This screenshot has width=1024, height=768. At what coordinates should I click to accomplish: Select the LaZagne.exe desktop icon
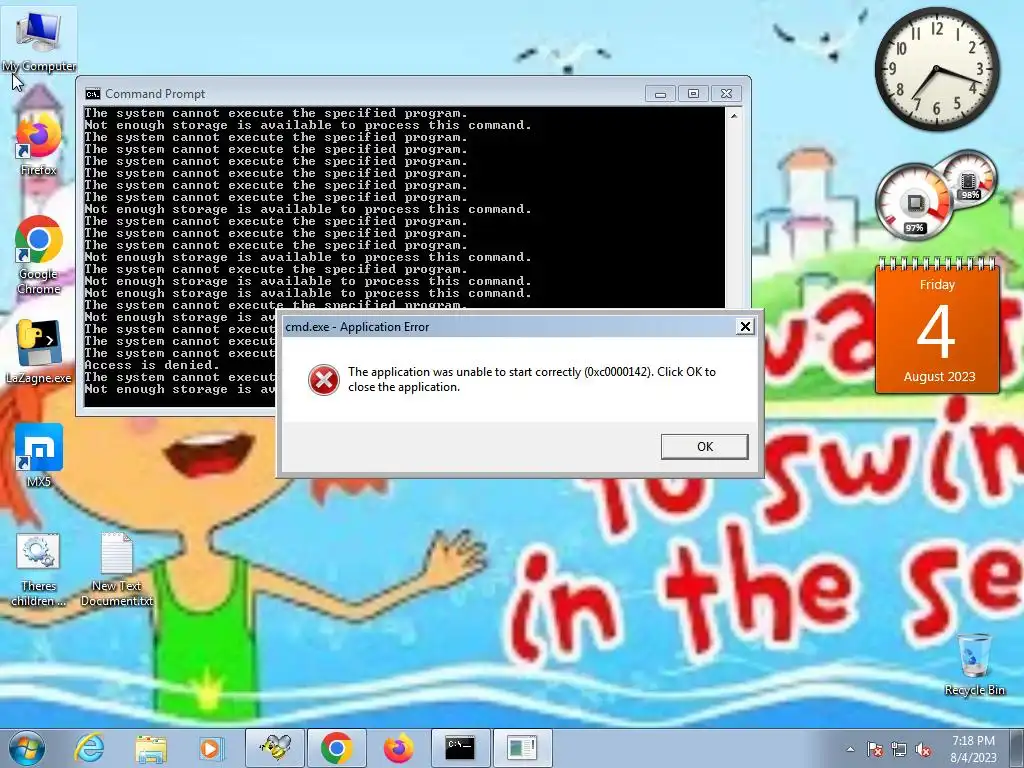39,351
